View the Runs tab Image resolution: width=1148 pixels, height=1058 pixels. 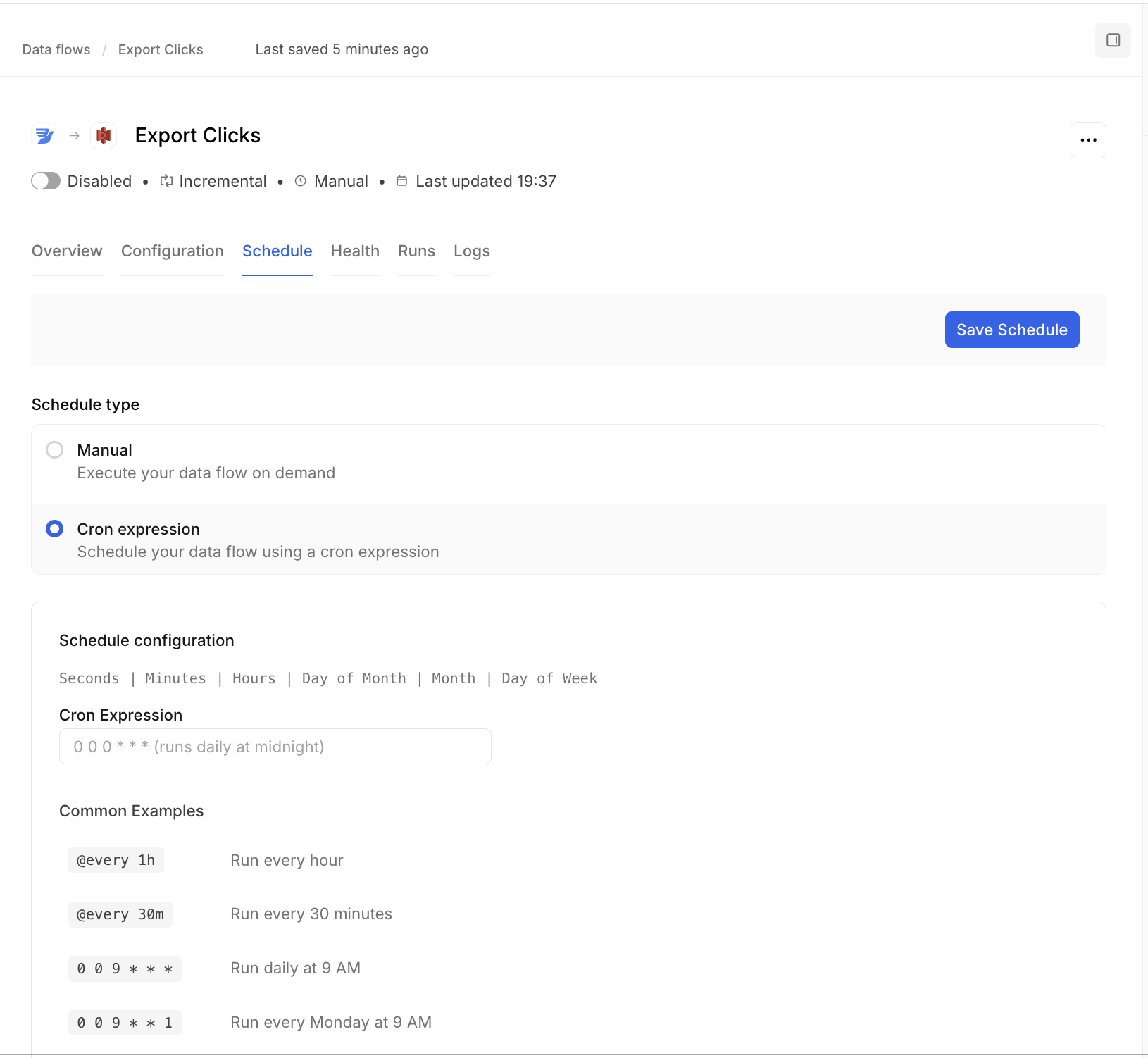pos(416,251)
